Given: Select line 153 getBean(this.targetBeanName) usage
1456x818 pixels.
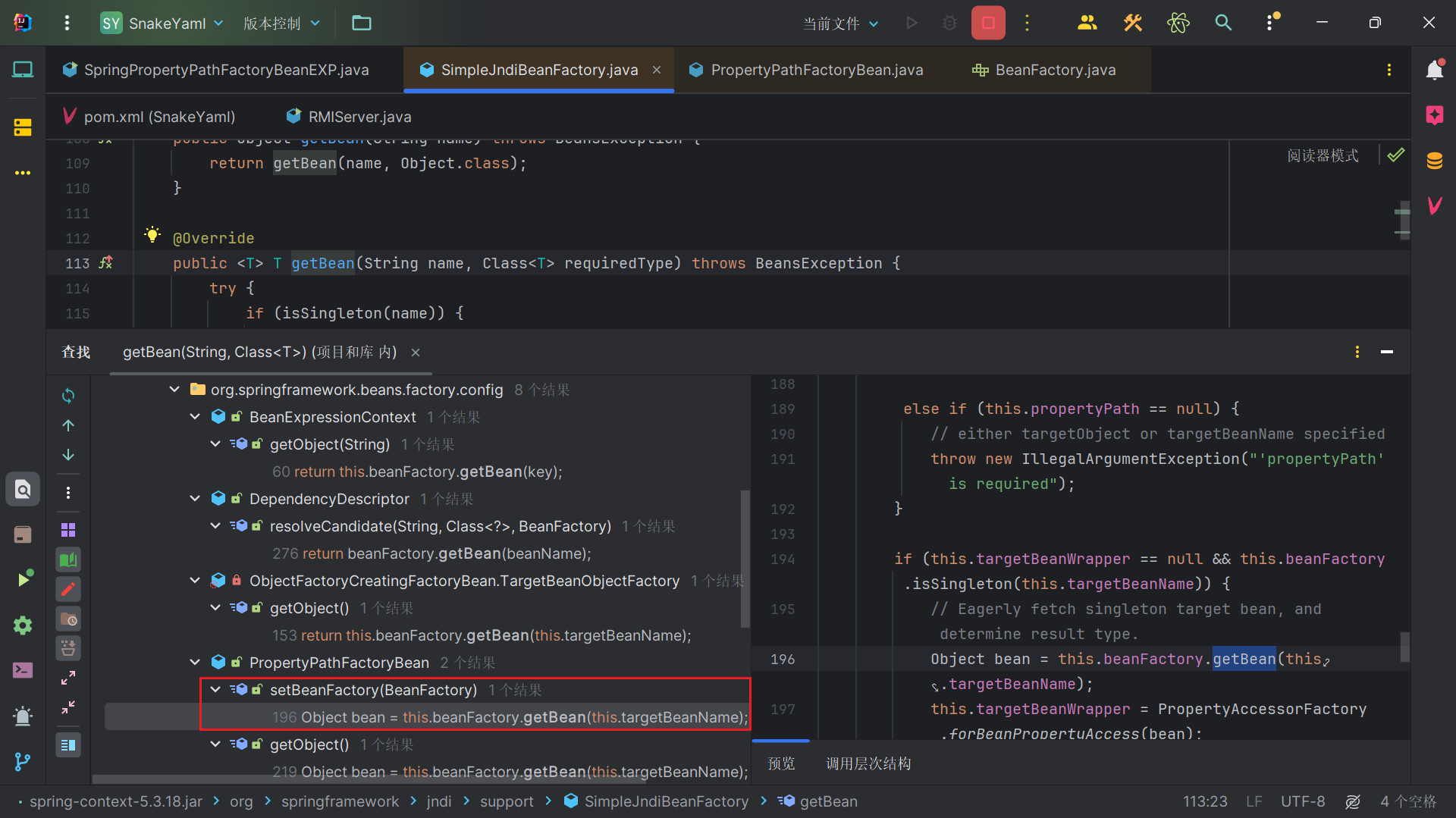Looking at the screenshot, I should pyautogui.click(x=482, y=635).
